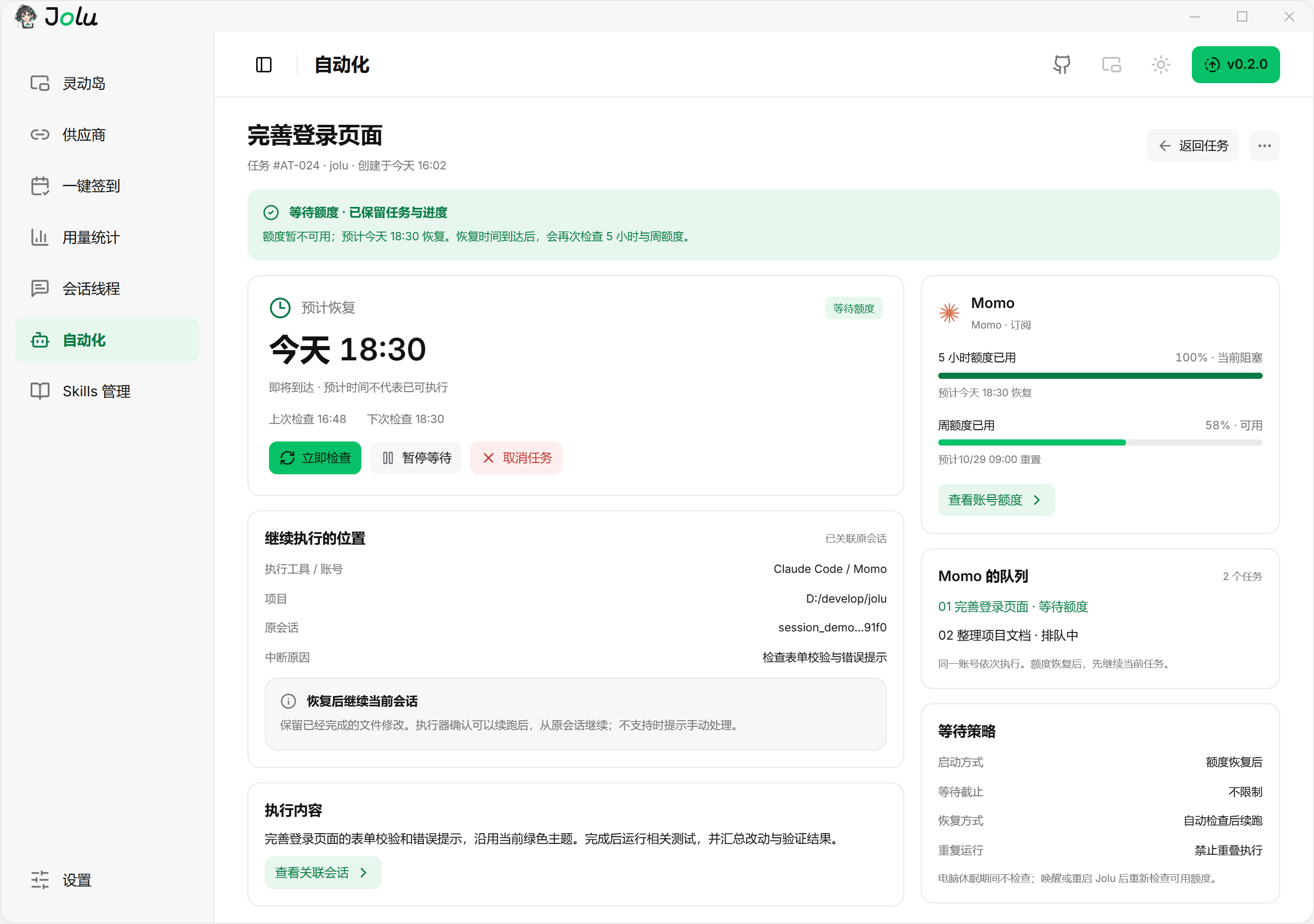
Task: Click the 5 小时额度已用 progress bar
Action: tap(1100, 376)
